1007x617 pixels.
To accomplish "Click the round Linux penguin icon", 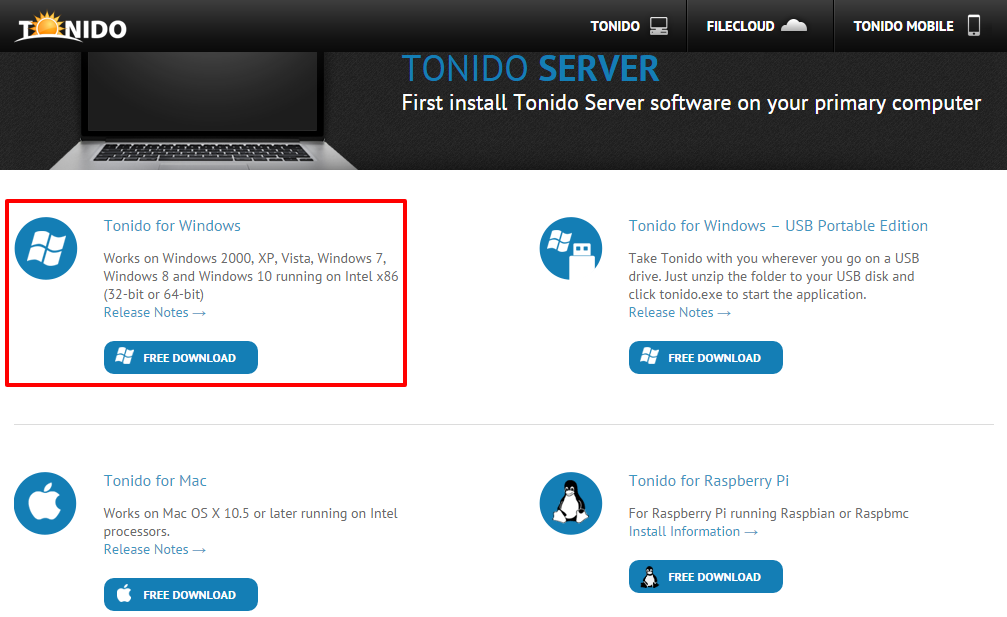I will (x=570, y=503).
